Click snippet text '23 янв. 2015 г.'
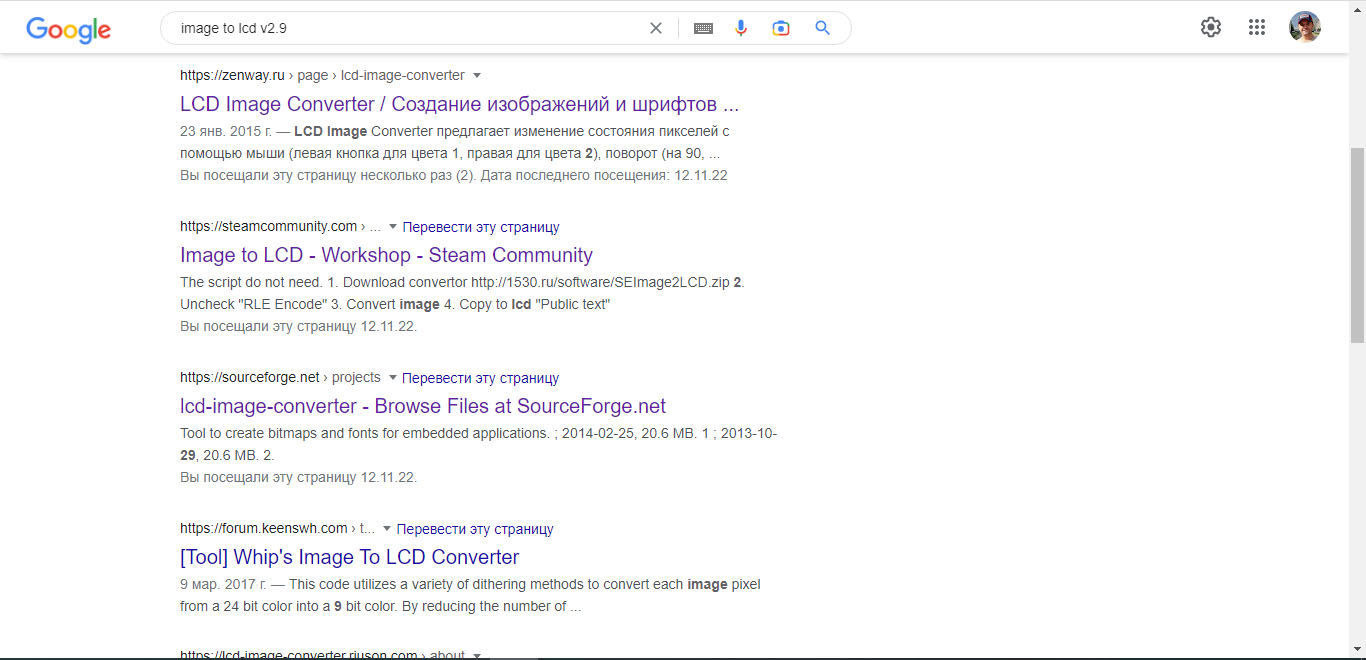Screen dimensions: 1366x660 (226, 131)
